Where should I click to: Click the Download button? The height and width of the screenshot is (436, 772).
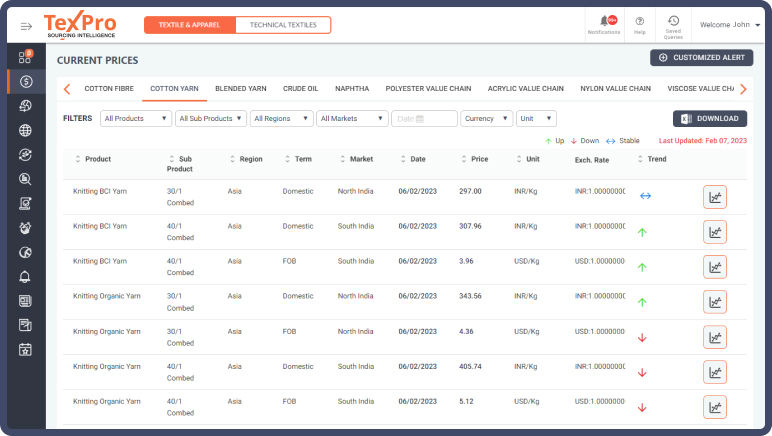(709, 118)
